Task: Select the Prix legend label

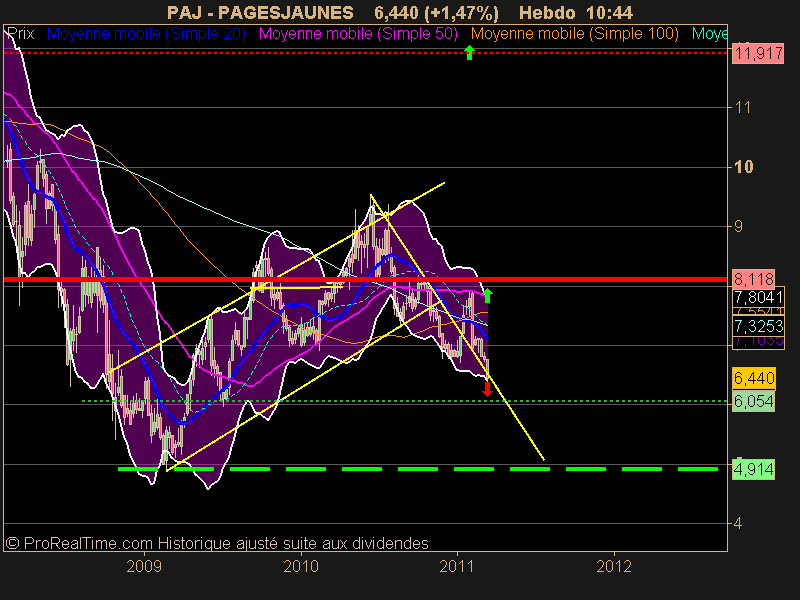Action: tap(21, 34)
